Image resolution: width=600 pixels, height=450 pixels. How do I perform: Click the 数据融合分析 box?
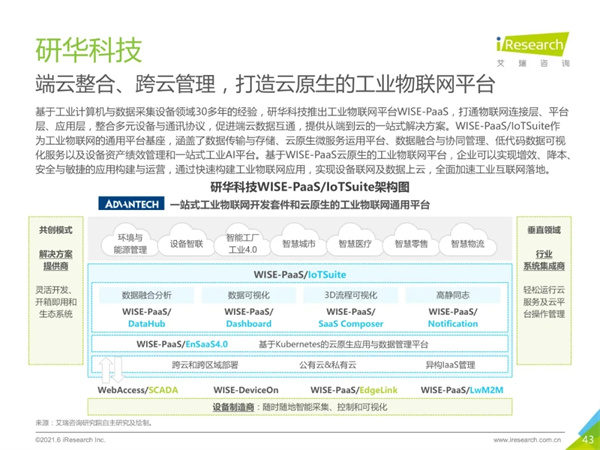click(147, 295)
